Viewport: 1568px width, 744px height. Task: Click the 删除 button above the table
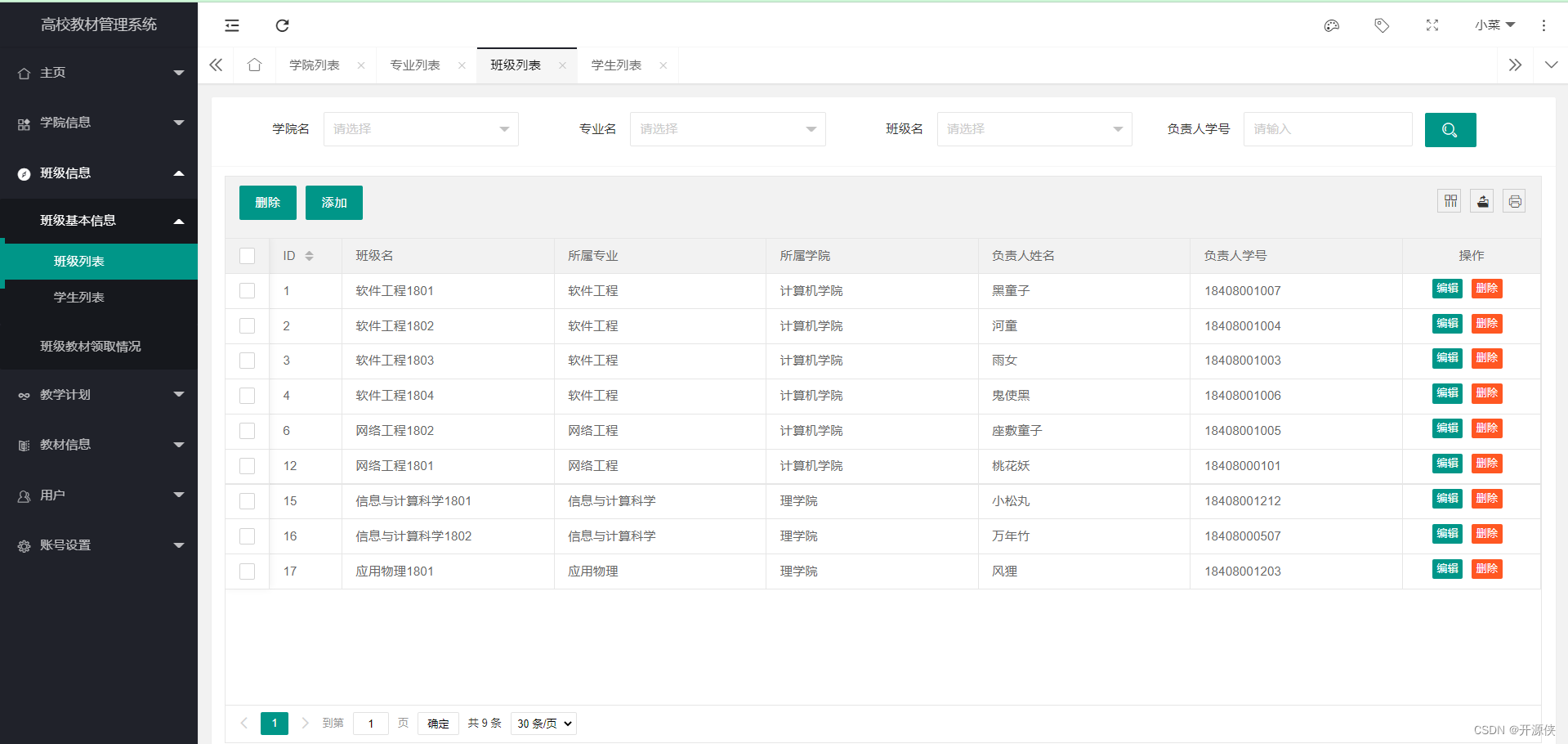pos(268,203)
